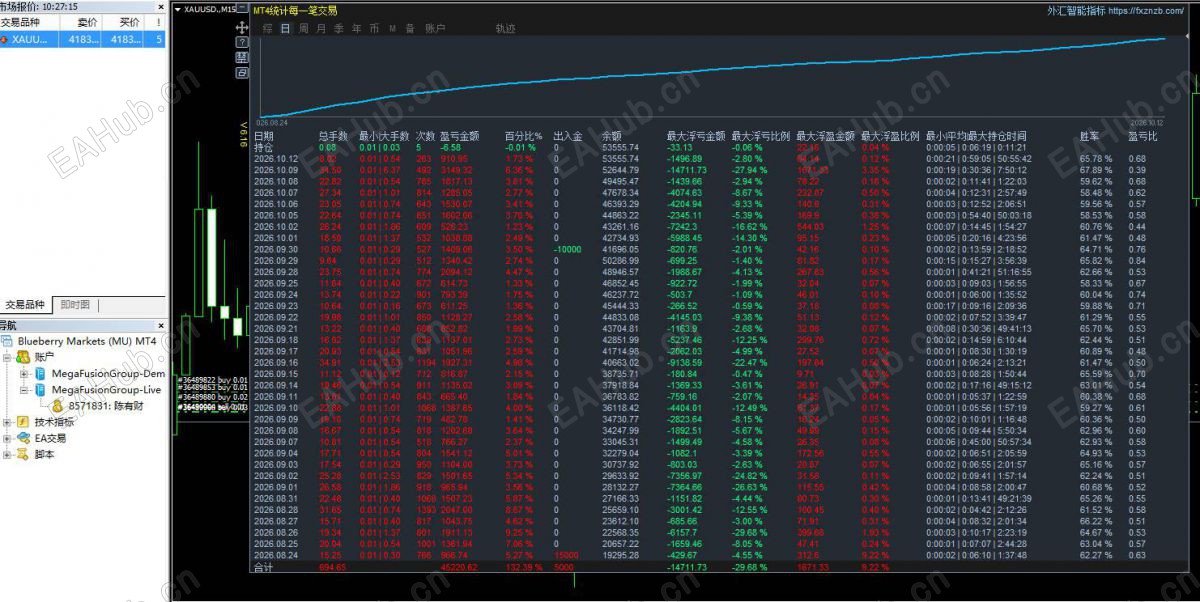This screenshot has height=602, width=1200.
Task: Click the MegaFusionGroup-Live server icon
Action: [x=41, y=389]
